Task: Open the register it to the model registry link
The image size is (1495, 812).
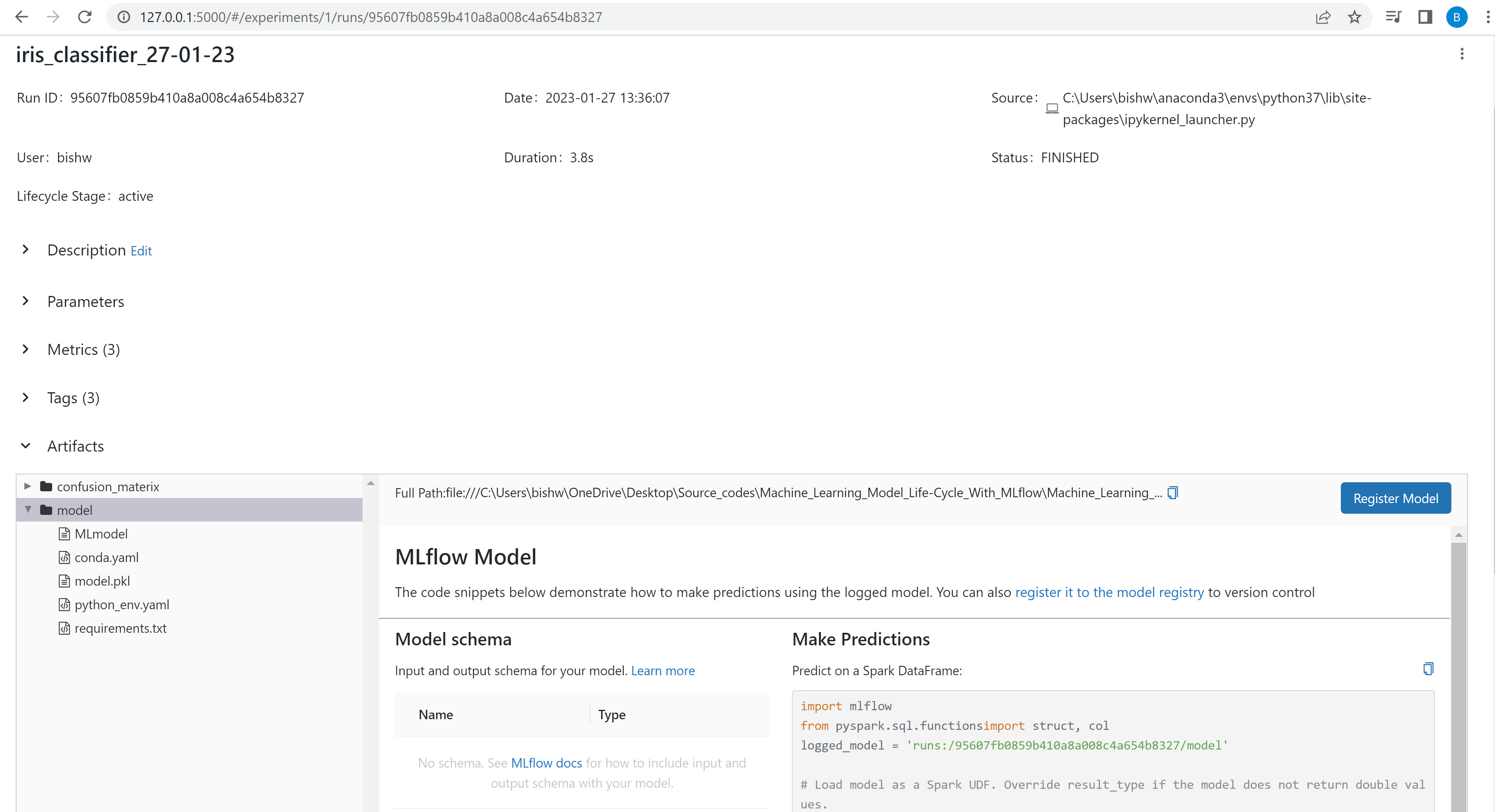Action: click(1109, 592)
